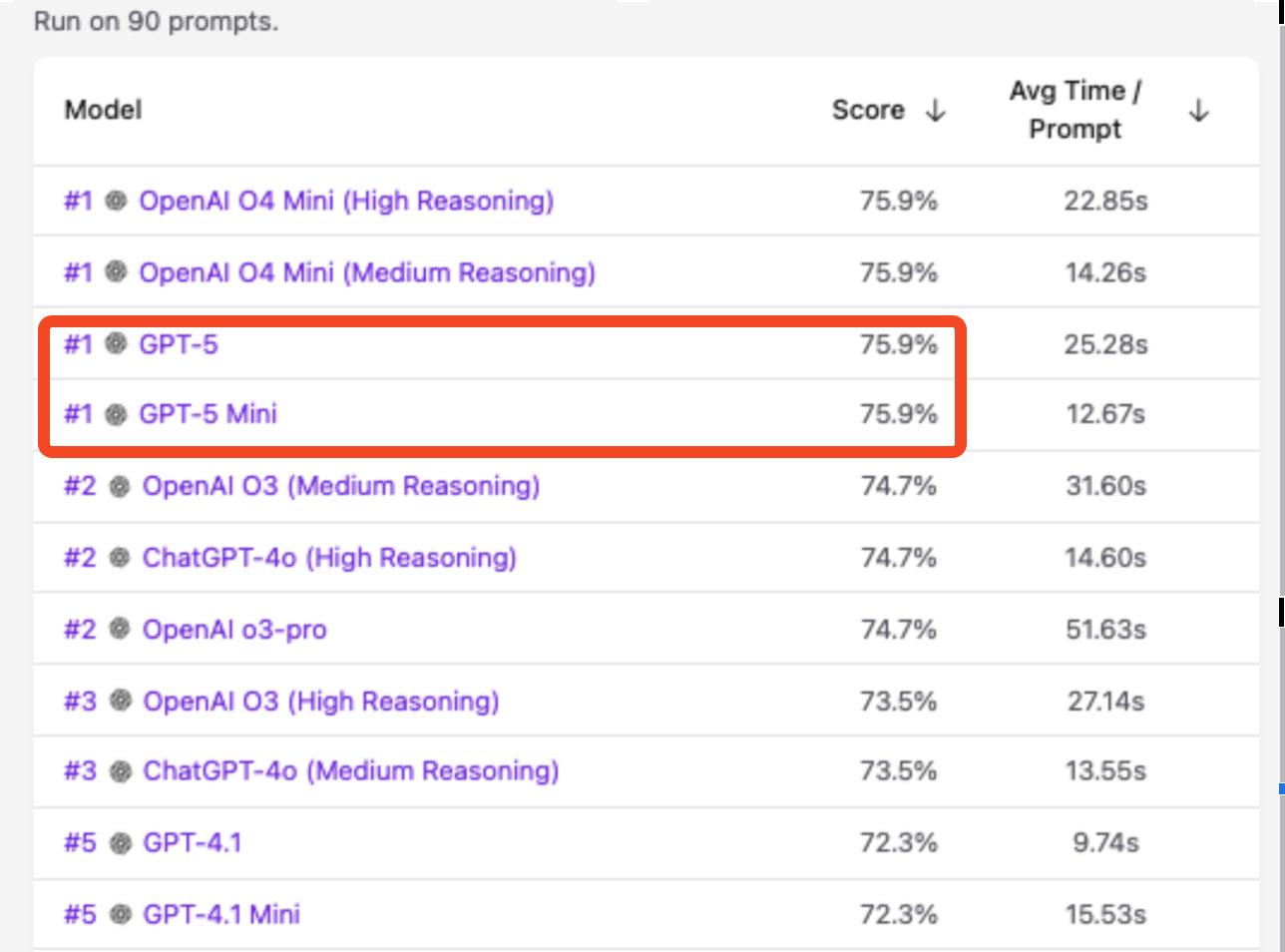Click OpenAI logo beside ChatGPT-4o (High Reasoning)

pyautogui.click(x=120, y=558)
